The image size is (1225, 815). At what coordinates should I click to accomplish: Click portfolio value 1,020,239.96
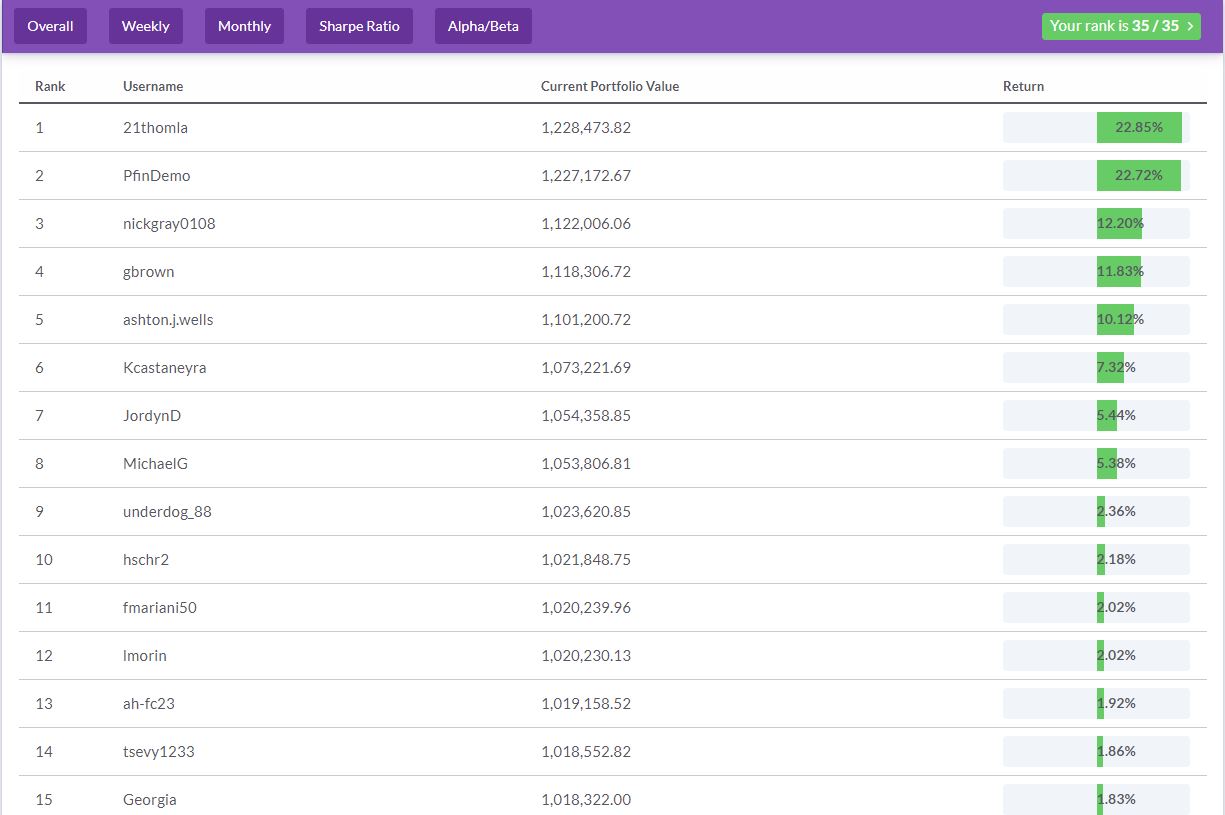tap(586, 608)
